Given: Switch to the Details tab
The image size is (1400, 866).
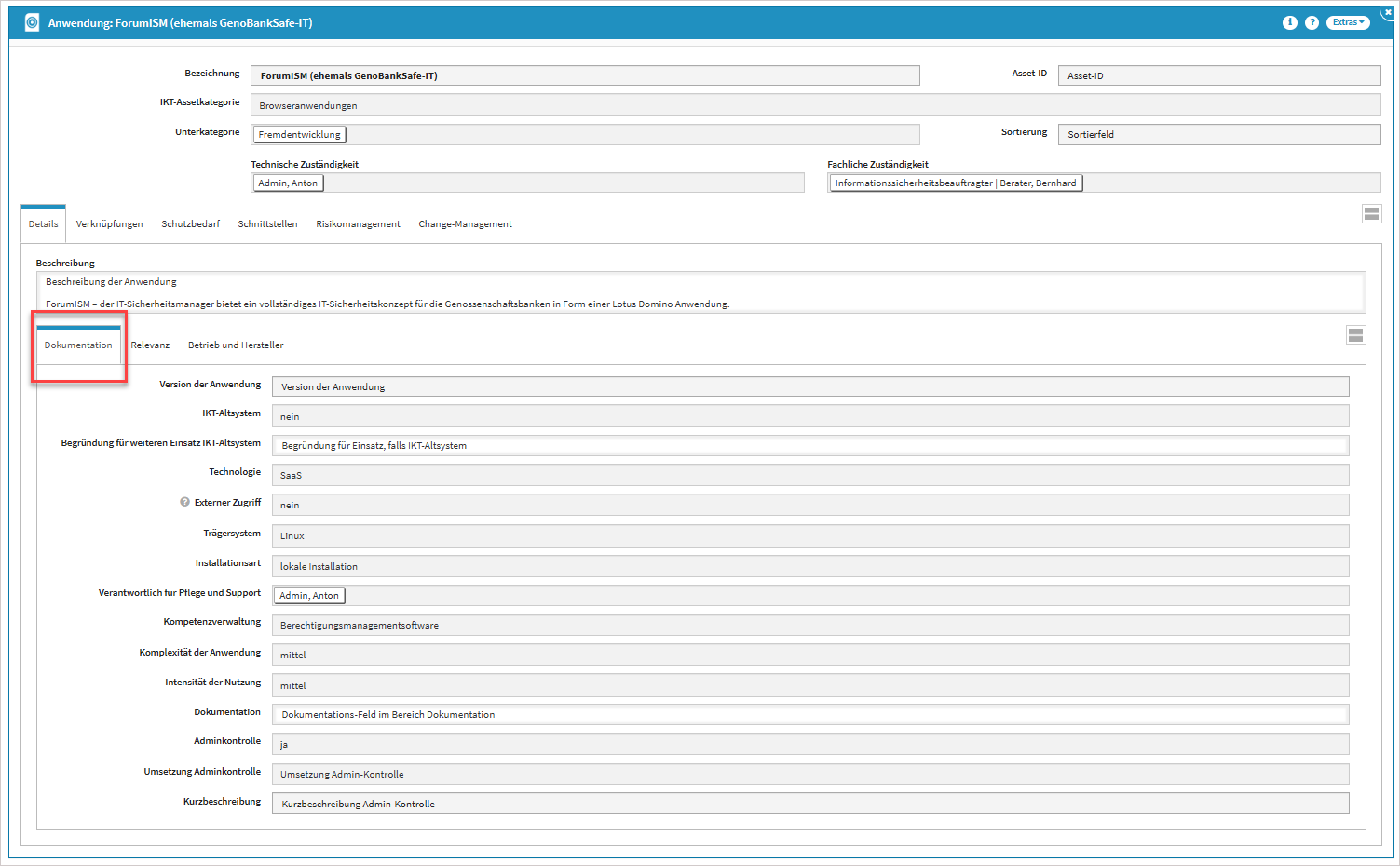Looking at the screenshot, I should (x=43, y=224).
